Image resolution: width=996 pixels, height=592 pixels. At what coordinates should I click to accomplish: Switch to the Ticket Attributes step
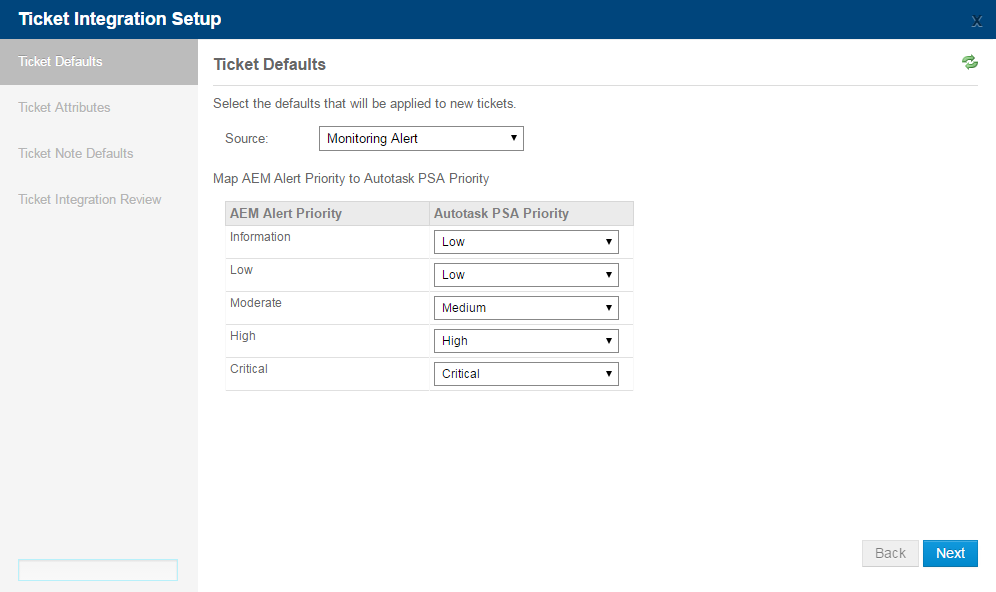(64, 107)
